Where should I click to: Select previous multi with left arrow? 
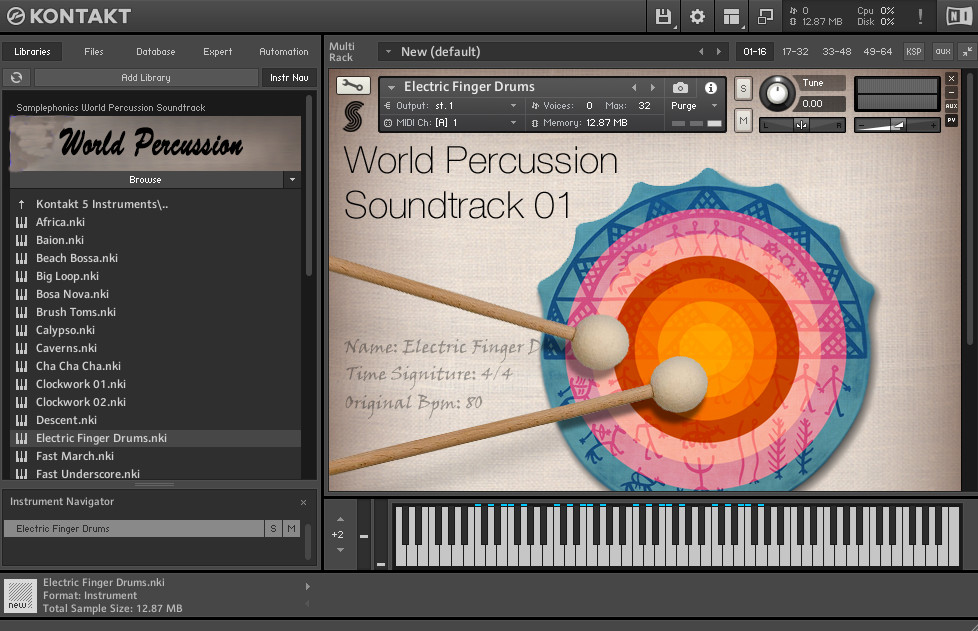pyautogui.click(x=701, y=52)
